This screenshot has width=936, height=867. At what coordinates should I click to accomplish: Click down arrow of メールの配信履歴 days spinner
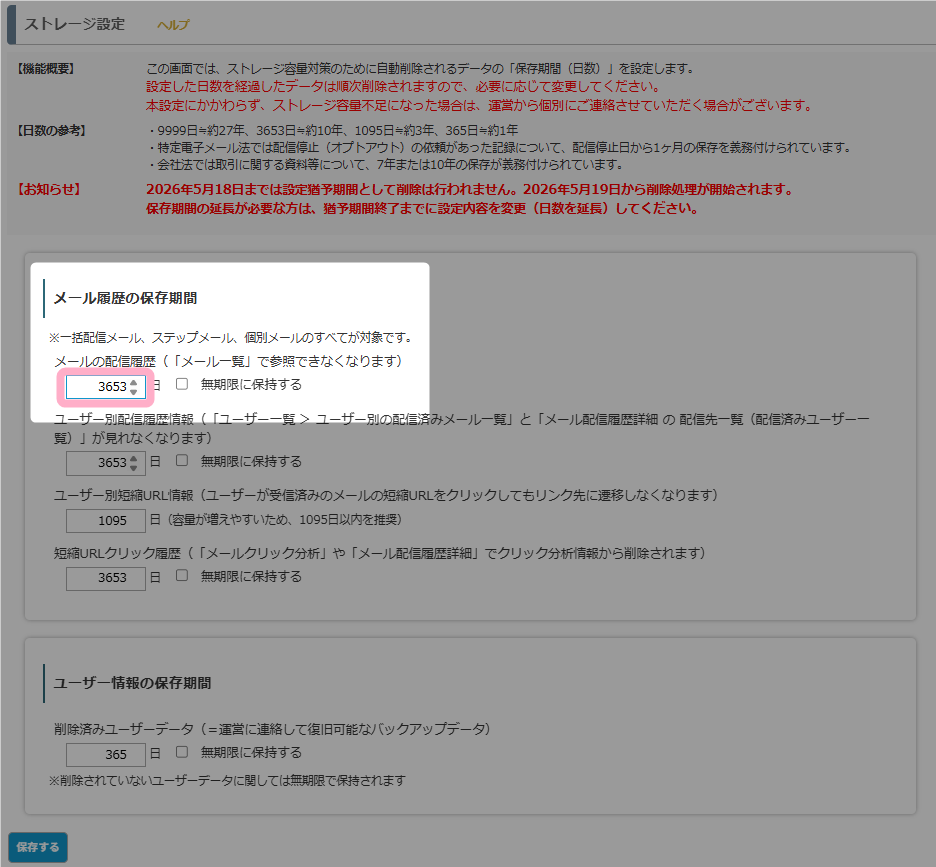point(134,392)
